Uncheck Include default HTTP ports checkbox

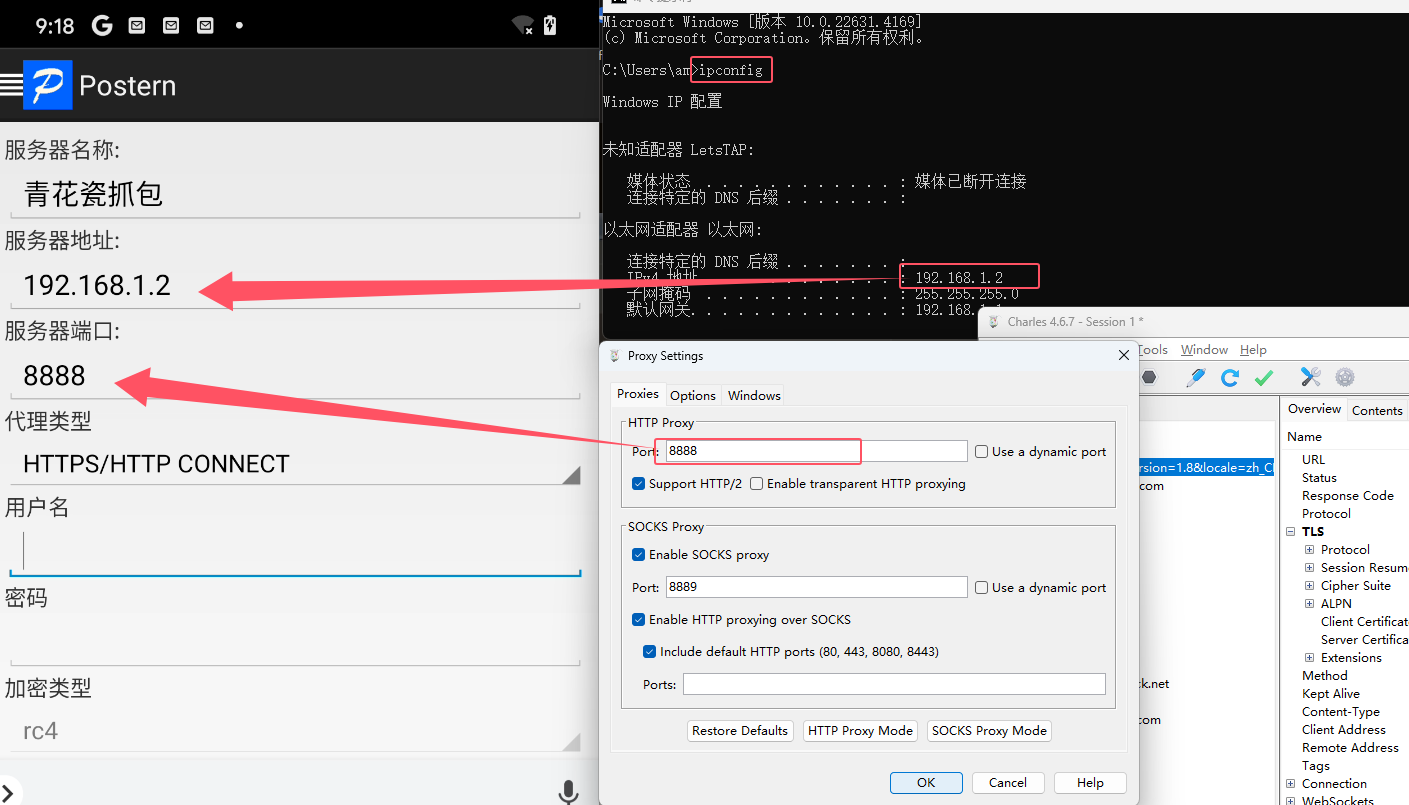coord(650,652)
